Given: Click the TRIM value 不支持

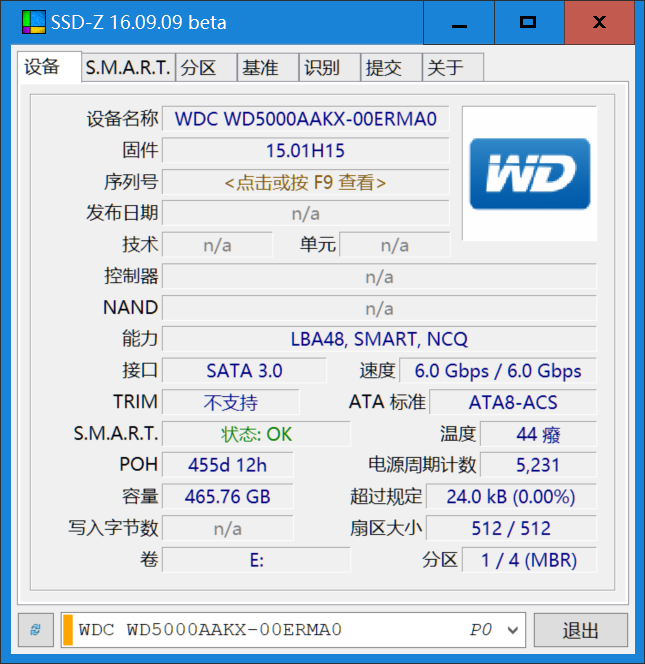Looking at the screenshot, I should pyautogui.click(x=231, y=402).
